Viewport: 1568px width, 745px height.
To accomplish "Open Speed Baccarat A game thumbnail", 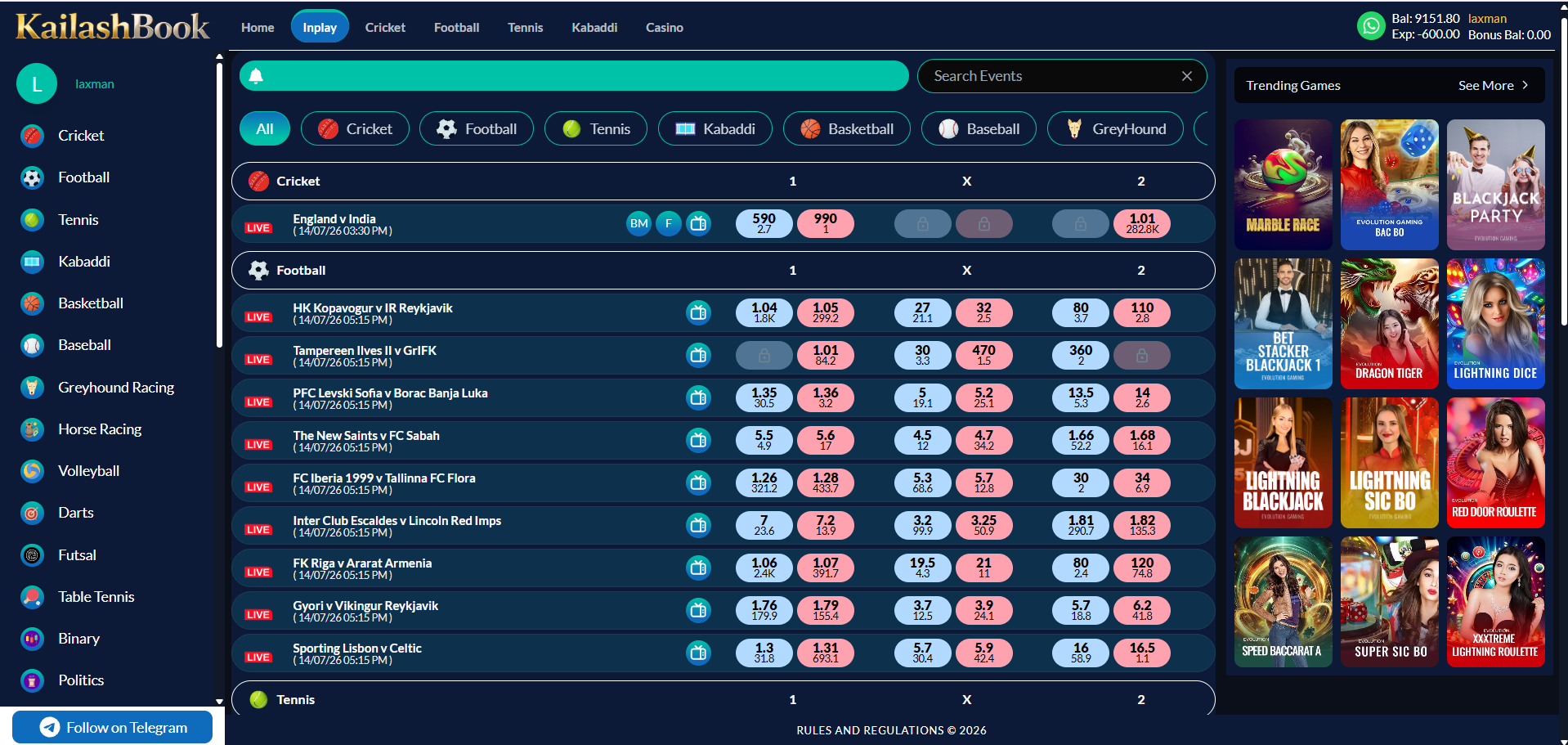I will tap(1283, 602).
